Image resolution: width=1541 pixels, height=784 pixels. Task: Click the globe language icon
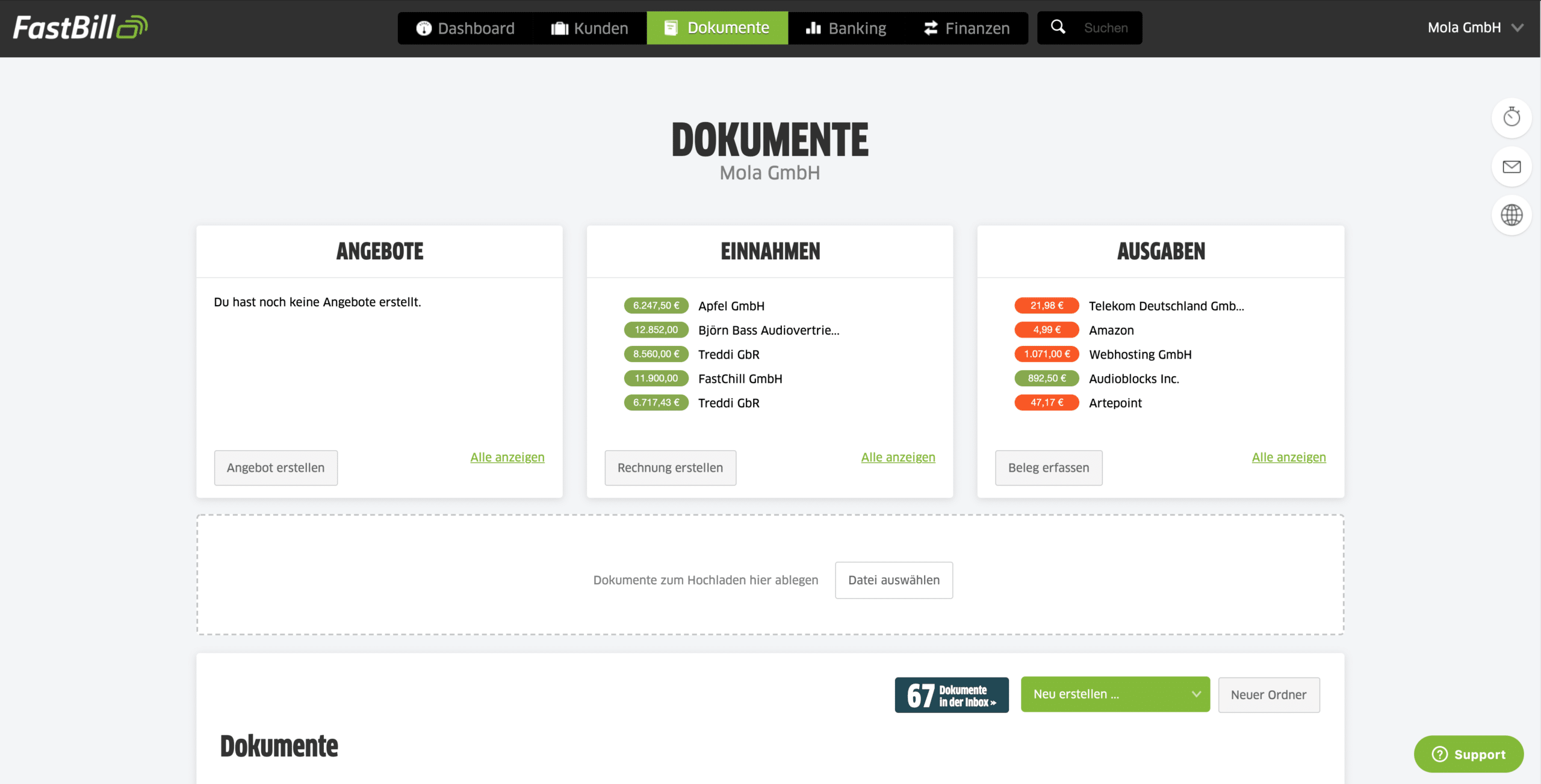click(1512, 215)
